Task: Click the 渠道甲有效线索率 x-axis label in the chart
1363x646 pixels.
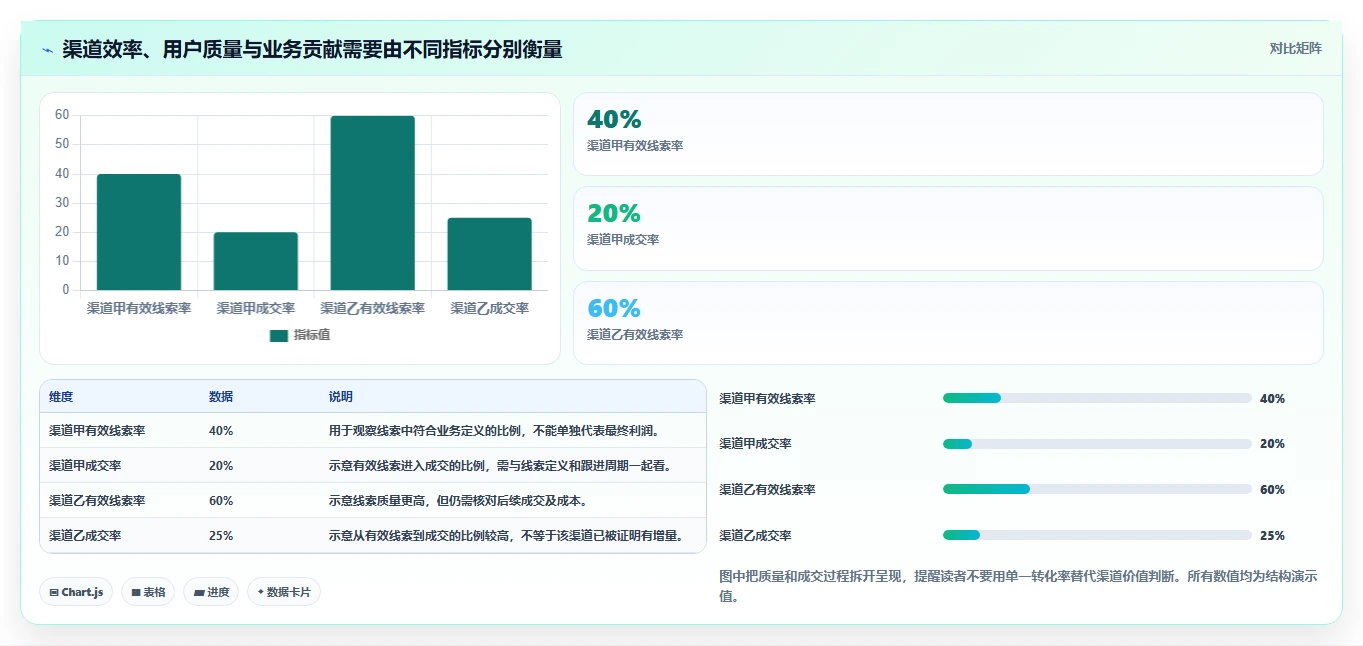Action: click(139, 309)
